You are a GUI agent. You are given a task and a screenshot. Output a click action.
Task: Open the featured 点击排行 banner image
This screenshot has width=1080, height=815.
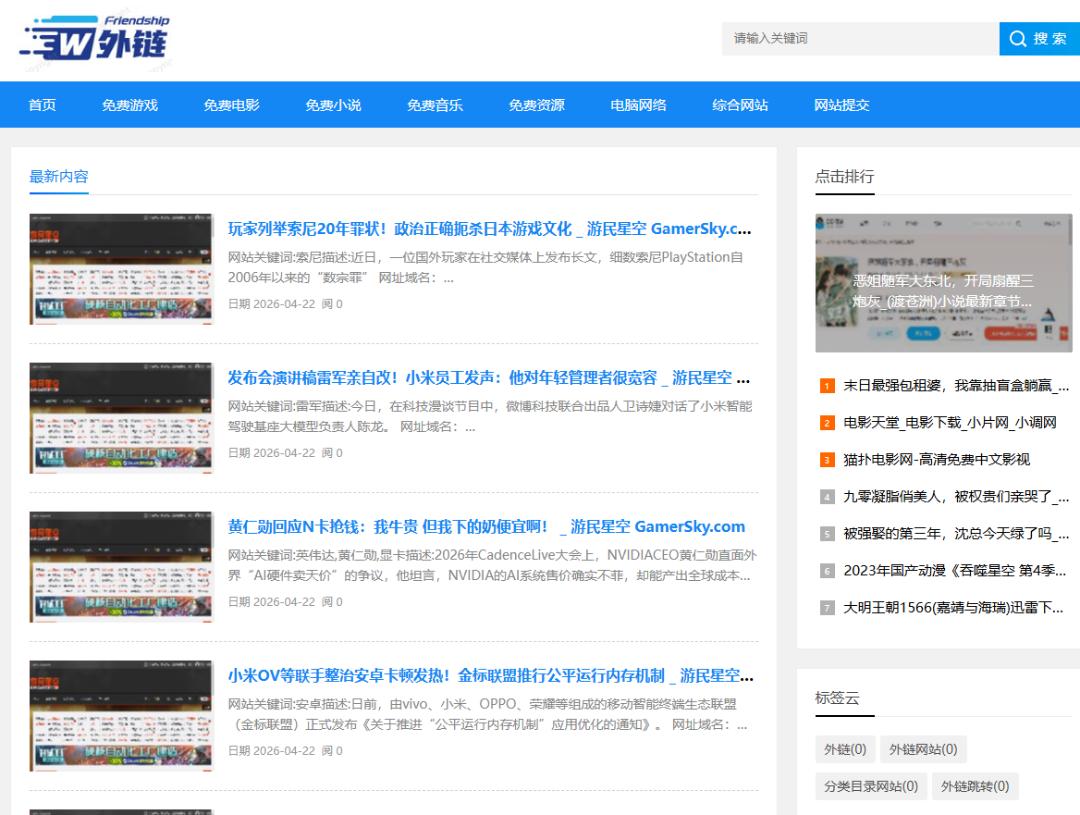(x=943, y=283)
